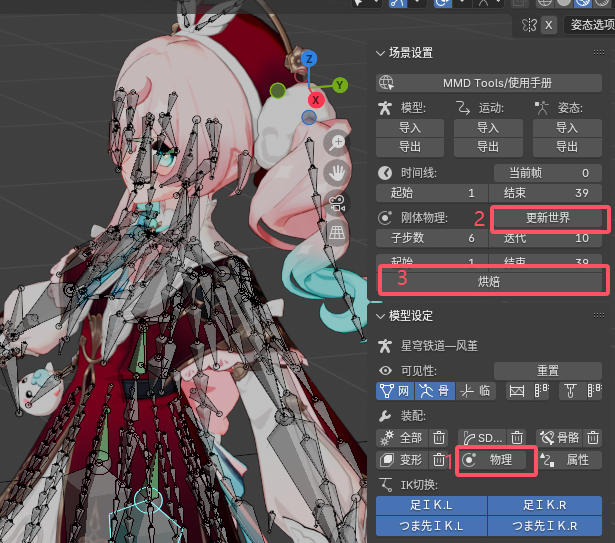Toggle the つま先ＩＫ.R IK switch
The height and width of the screenshot is (543, 615).
[545, 526]
